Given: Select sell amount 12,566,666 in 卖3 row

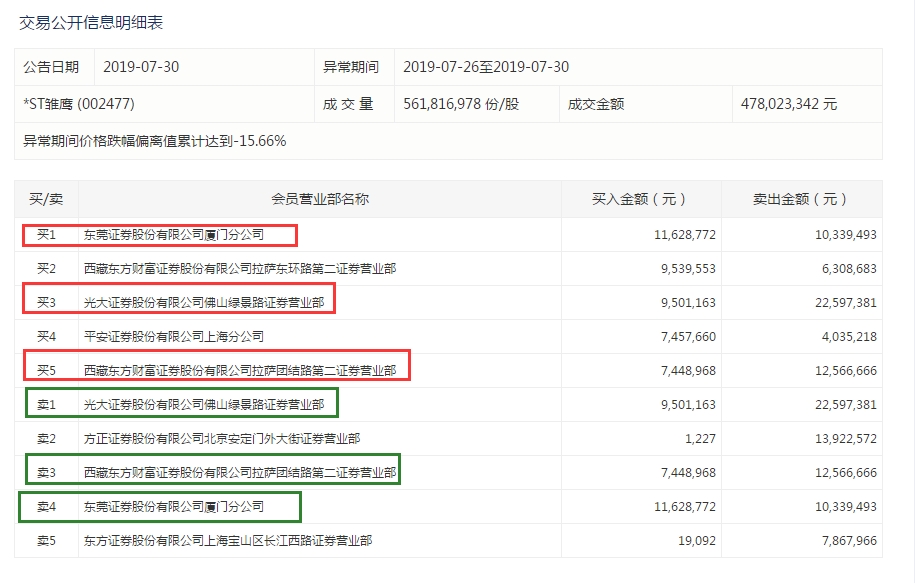Looking at the screenshot, I should [846, 472].
